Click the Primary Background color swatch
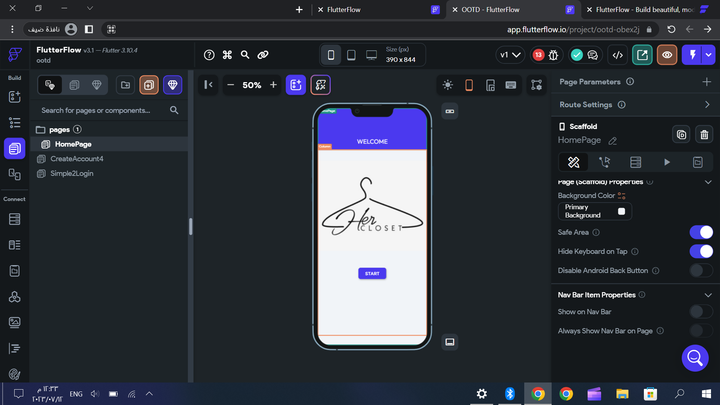This screenshot has width=720, height=405. click(x=621, y=211)
